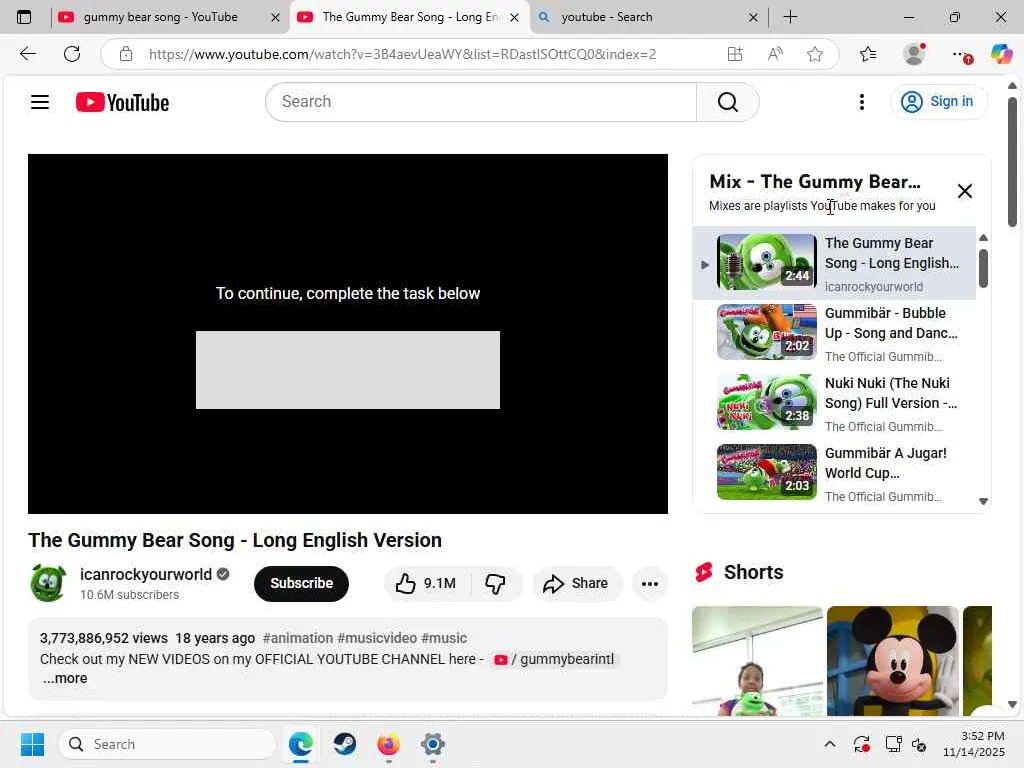1024x768 pixels.
Task: Open the Copilot icon
Action: click(x=1001, y=54)
